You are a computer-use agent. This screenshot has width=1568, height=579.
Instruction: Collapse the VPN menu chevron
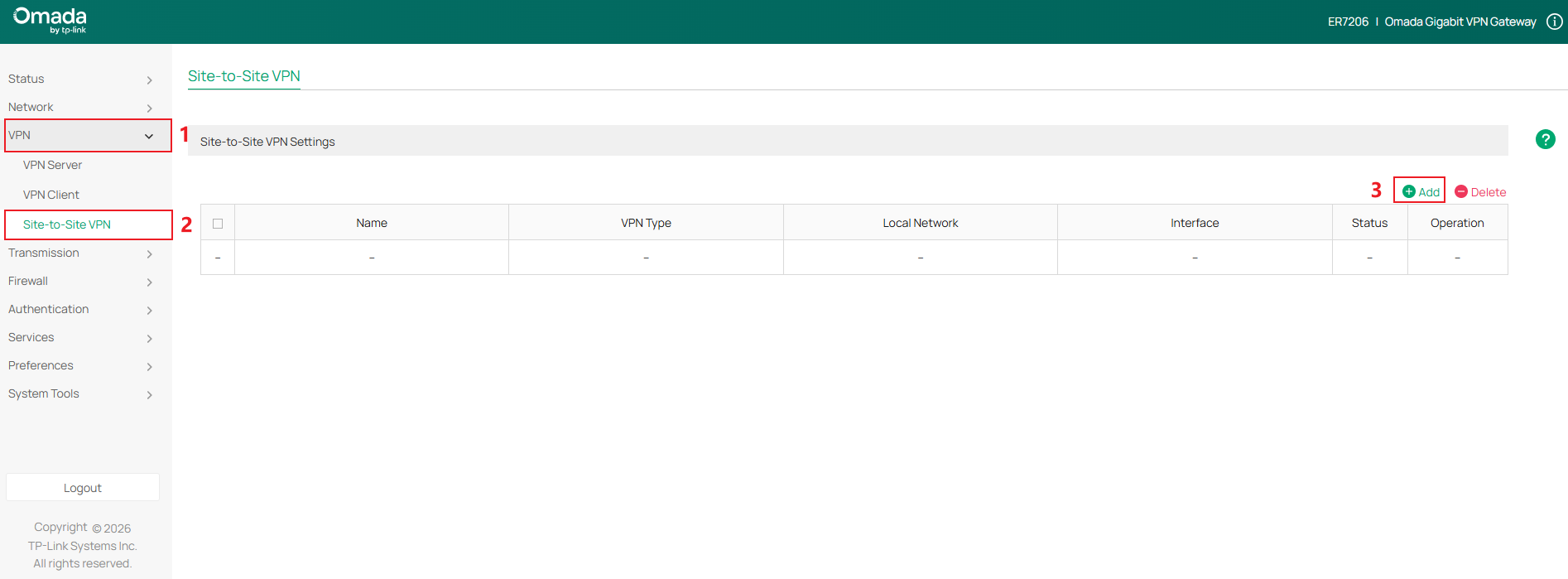tap(149, 136)
